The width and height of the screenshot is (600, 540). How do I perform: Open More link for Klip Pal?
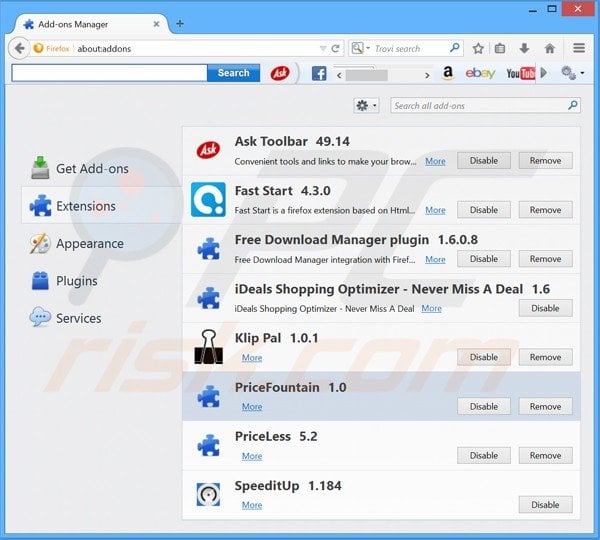(252, 358)
